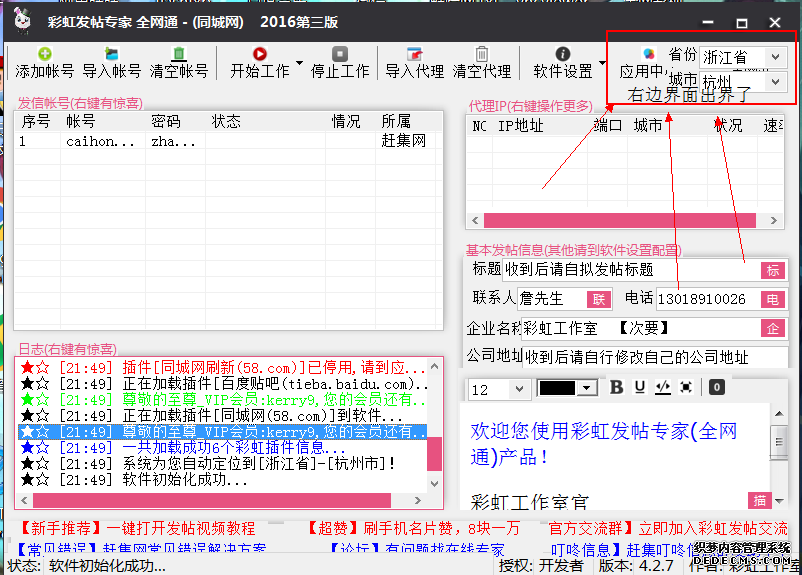The image size is (802, 575).
Task: Click the 清空代理 clear proxy icon
Action: click(x=481, y=54)
